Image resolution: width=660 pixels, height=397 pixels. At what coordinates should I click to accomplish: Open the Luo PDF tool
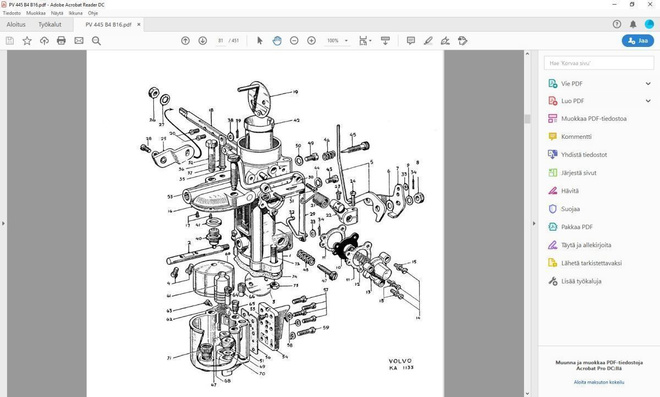pos(572,101)
